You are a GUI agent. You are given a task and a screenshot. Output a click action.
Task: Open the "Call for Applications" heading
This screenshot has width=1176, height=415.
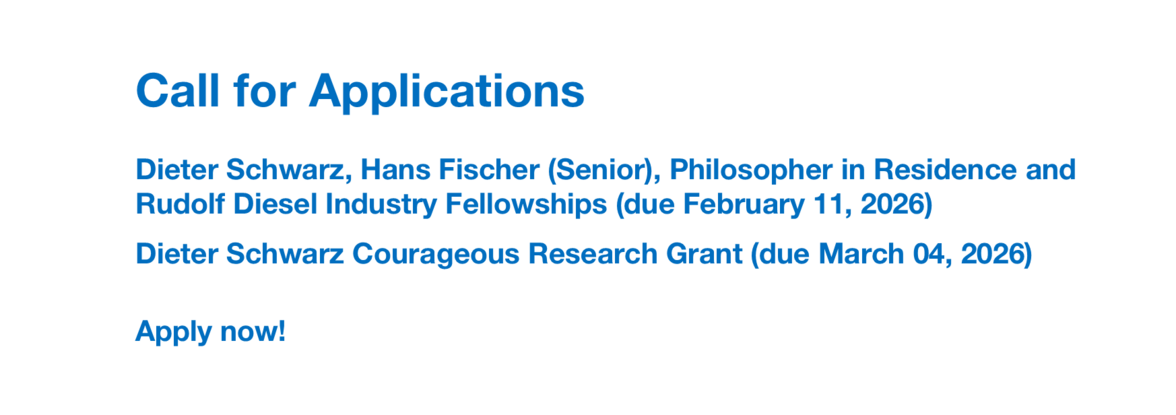click(360, 91)
